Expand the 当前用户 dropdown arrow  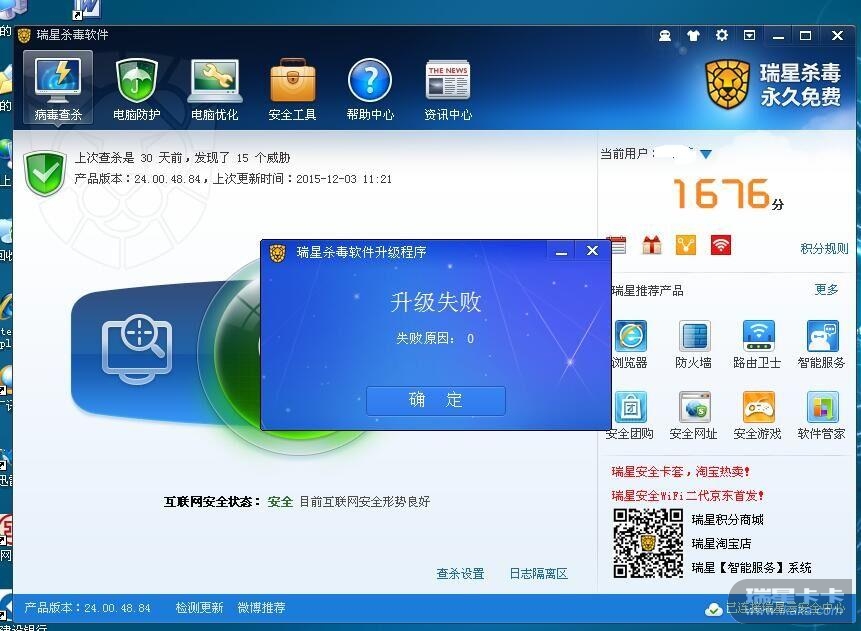tap(706, 154)
